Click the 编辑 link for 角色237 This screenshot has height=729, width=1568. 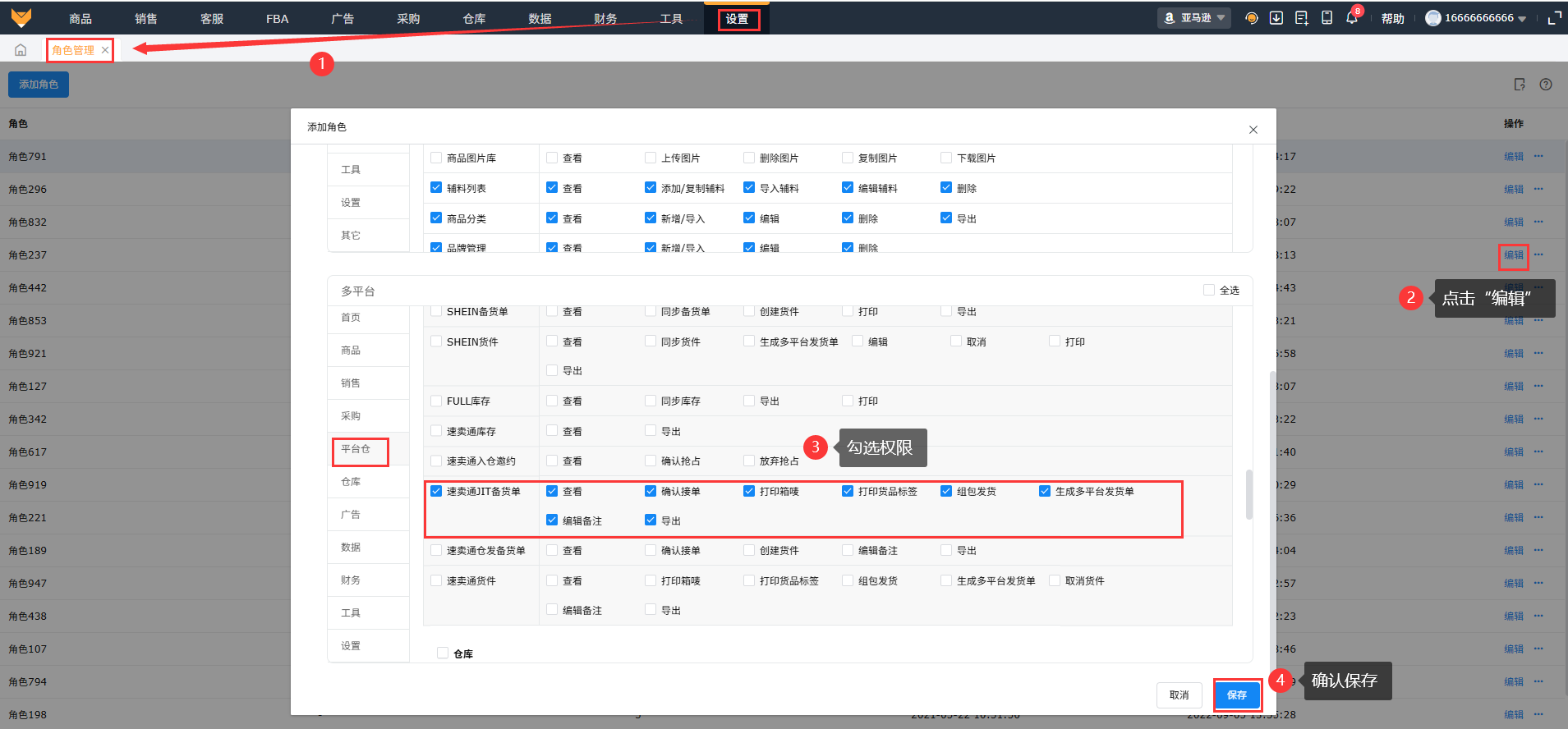(1513, 255)
